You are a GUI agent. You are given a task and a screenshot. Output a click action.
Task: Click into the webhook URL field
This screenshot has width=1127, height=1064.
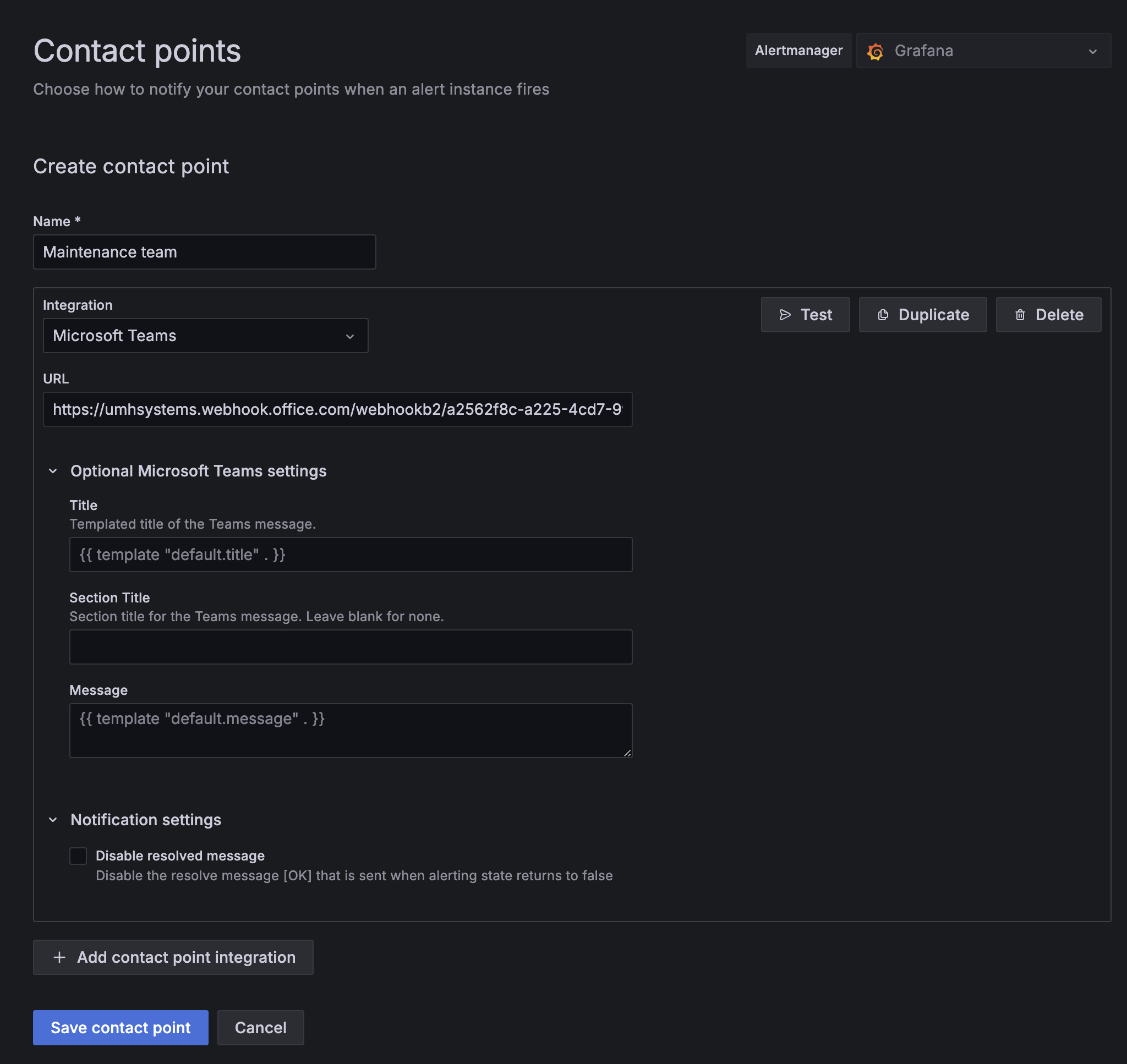(x=337, y=409)
